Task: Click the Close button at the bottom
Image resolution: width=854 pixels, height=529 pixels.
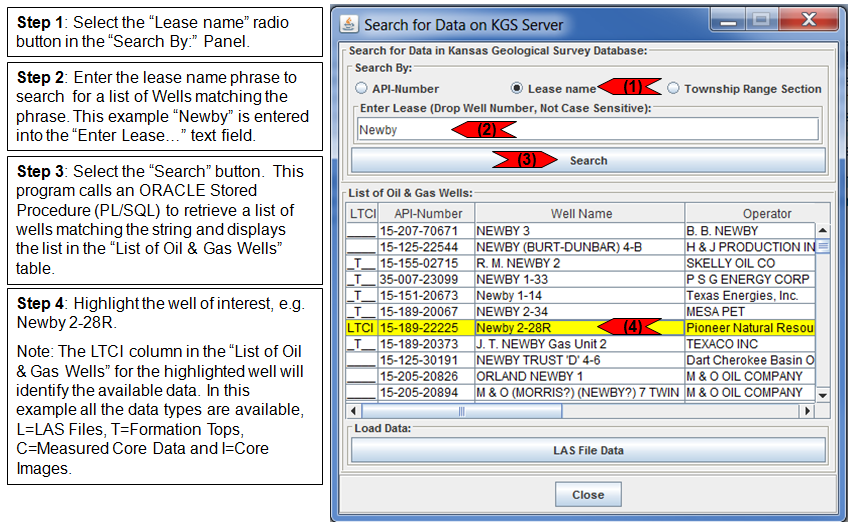Action: [588, 495]
